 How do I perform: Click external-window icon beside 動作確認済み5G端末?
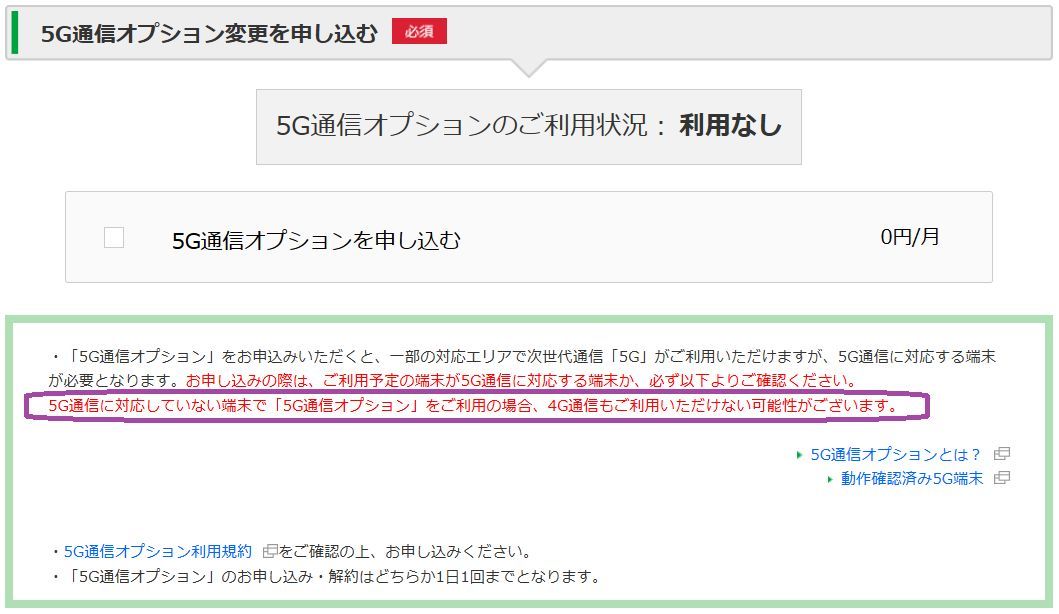pyautogui.click(x=1002, y=478)
